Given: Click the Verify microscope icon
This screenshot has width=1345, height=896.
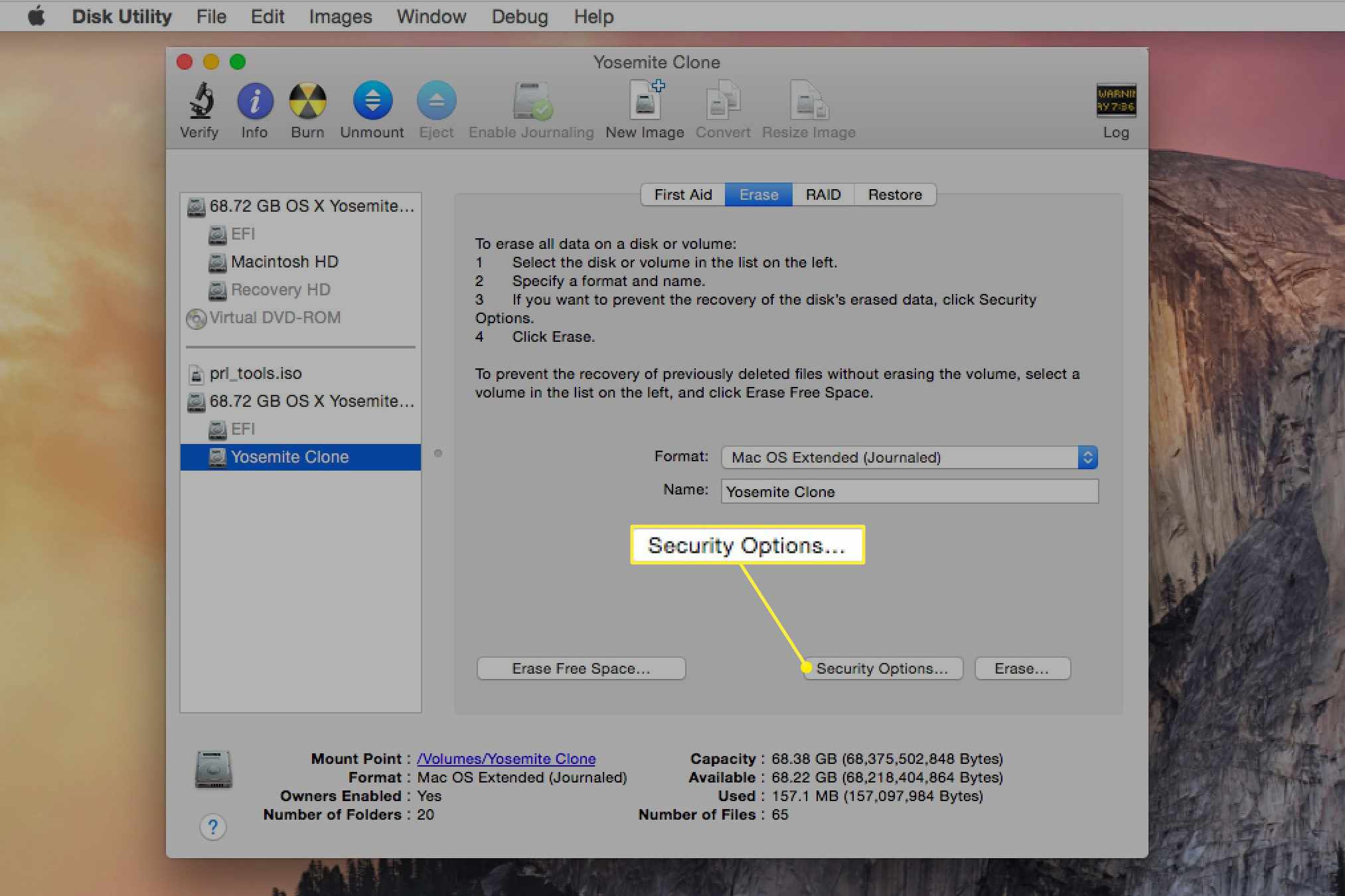Looking at the screenshot, I should 200,101.
